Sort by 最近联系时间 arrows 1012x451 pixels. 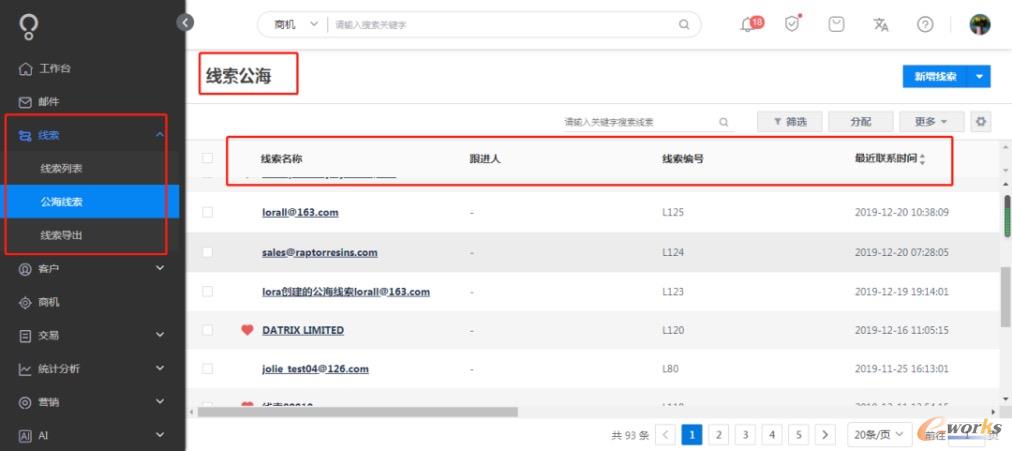pos(922,159)
